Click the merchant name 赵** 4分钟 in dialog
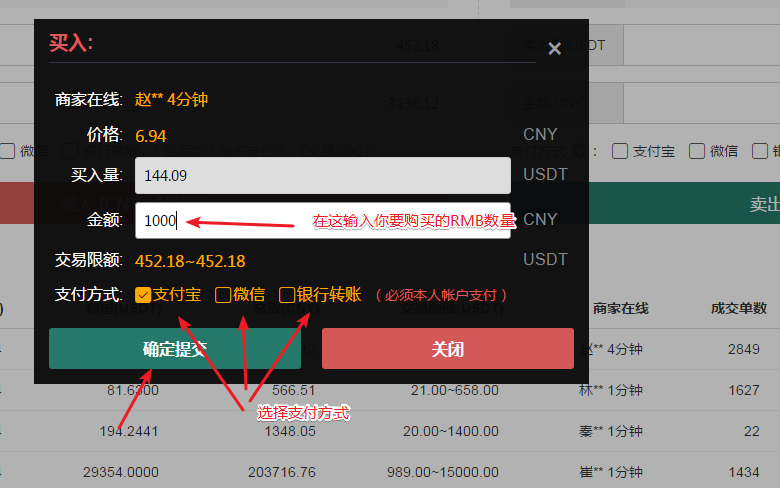780x488 pixels. 171,99
